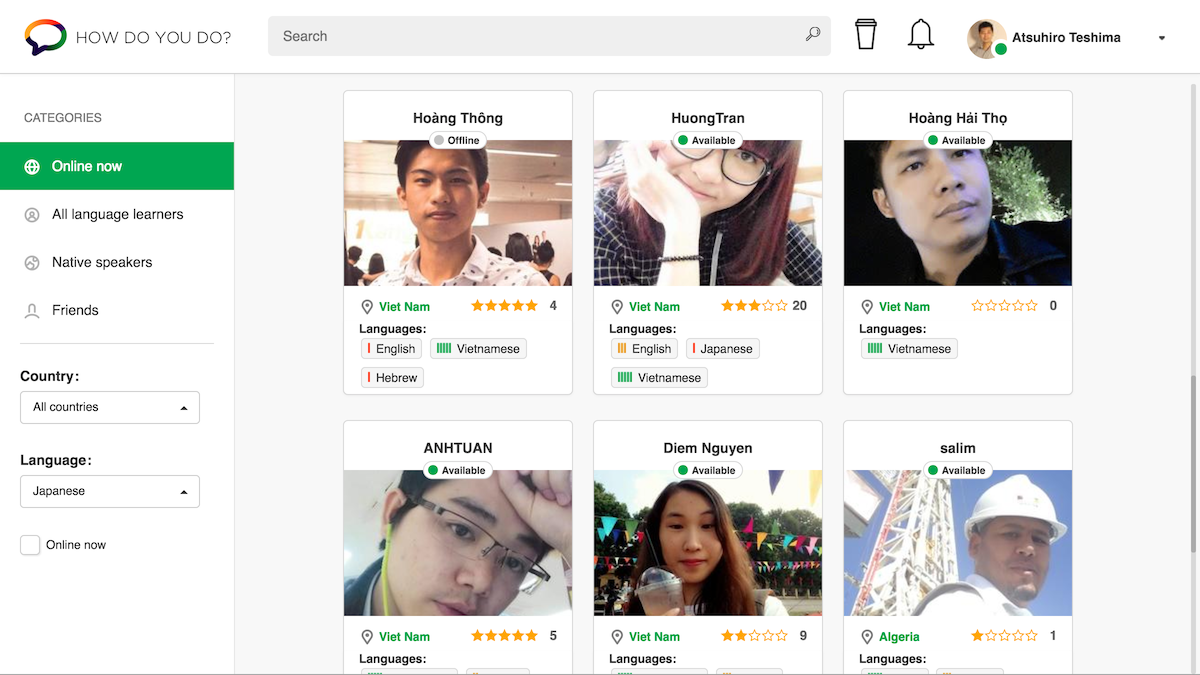Select All language learners category
This screenshot has height=675, width=1200.
[117, 214]
